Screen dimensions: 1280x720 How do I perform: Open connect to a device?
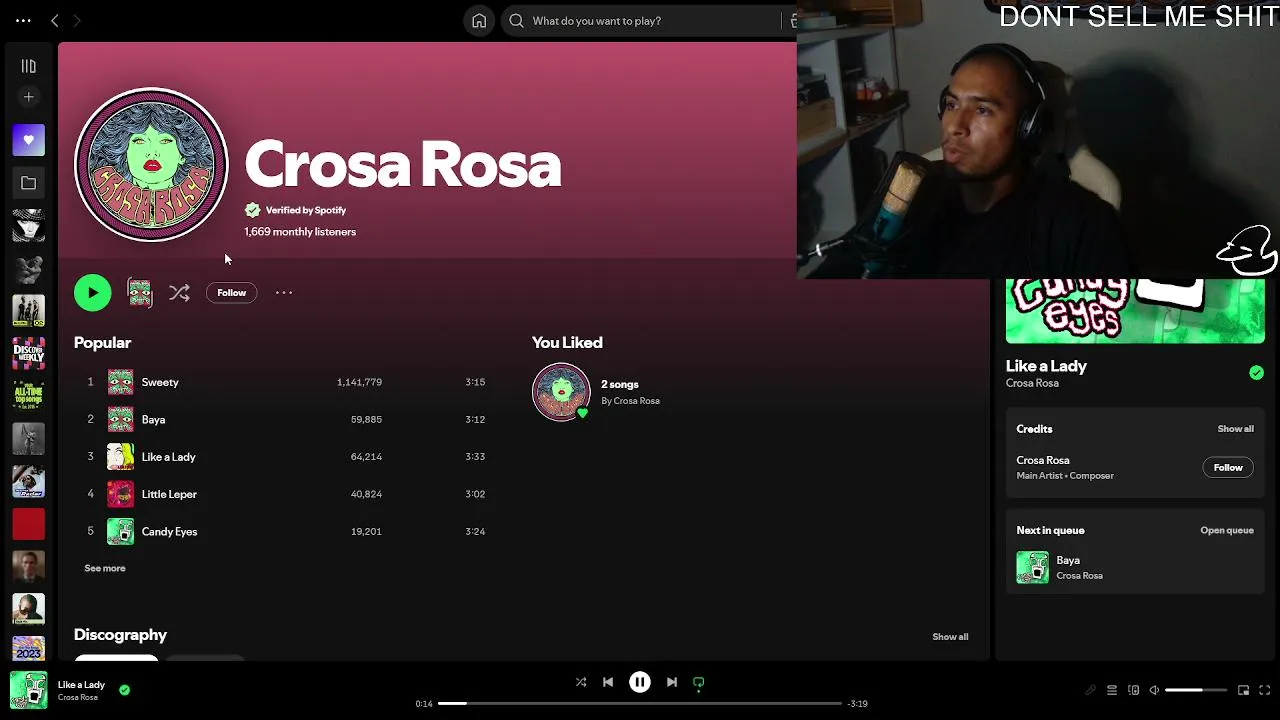tap(1133, 690)
